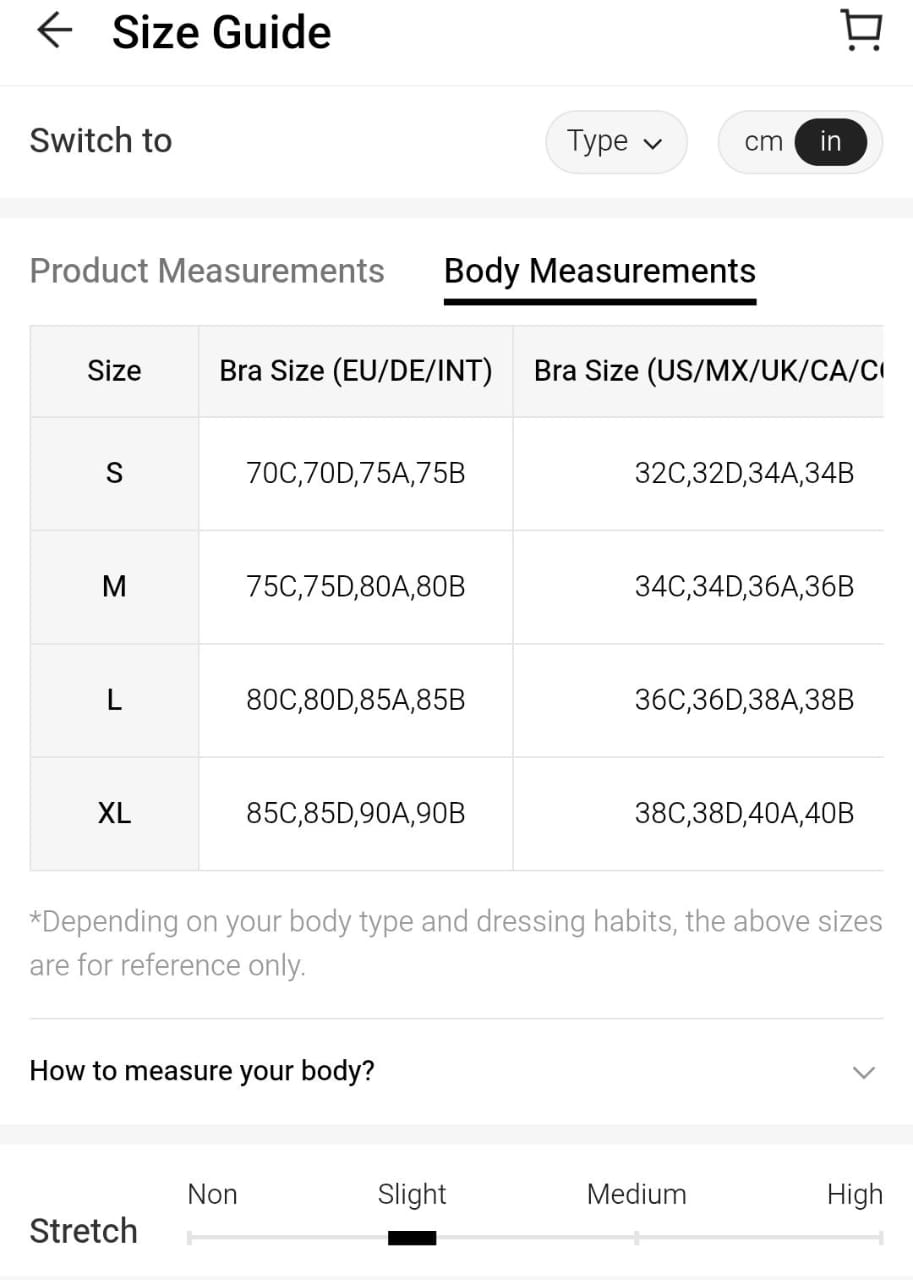
Task: Tap the back arrow icon
Action: (x=54, y=31)
